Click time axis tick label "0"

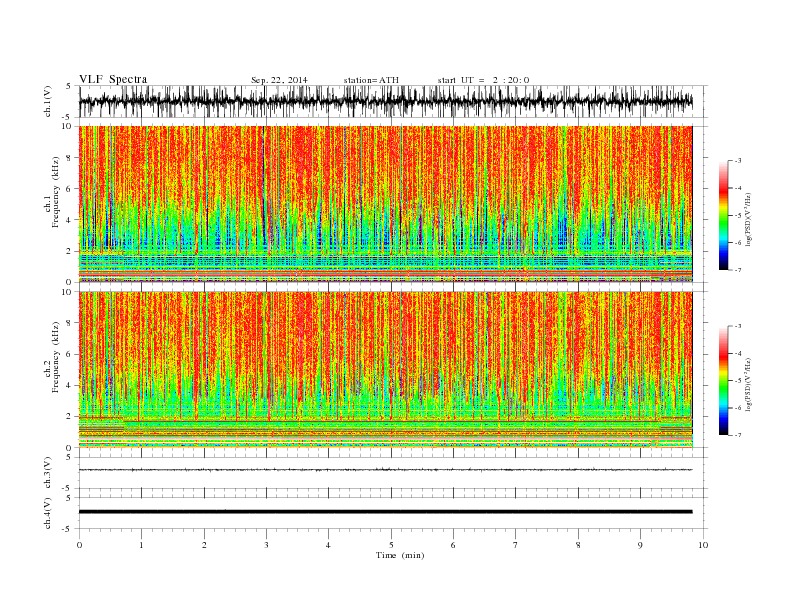[x=79, y=545]
